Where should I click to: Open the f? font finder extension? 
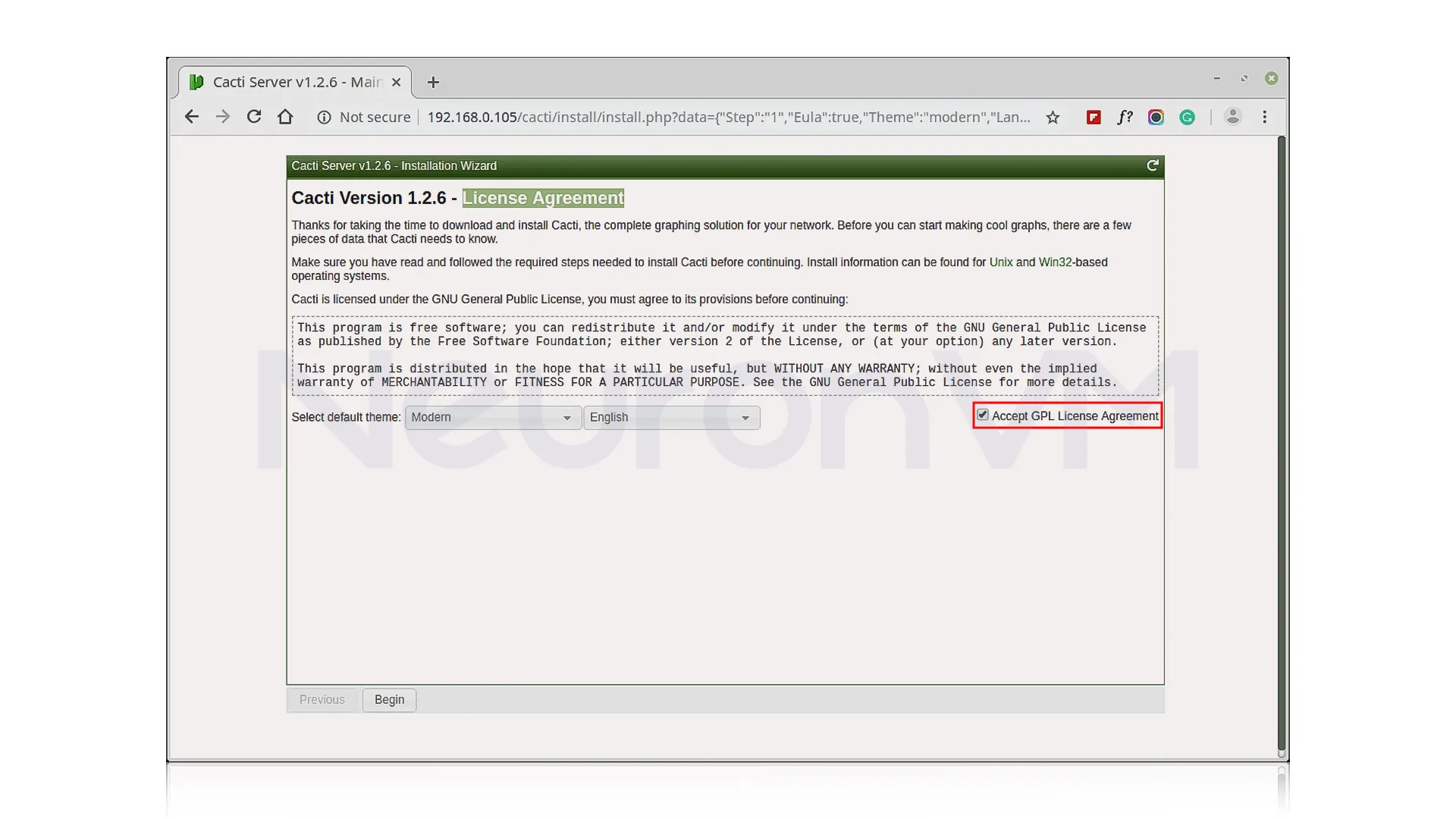(x=1125, y=117)
